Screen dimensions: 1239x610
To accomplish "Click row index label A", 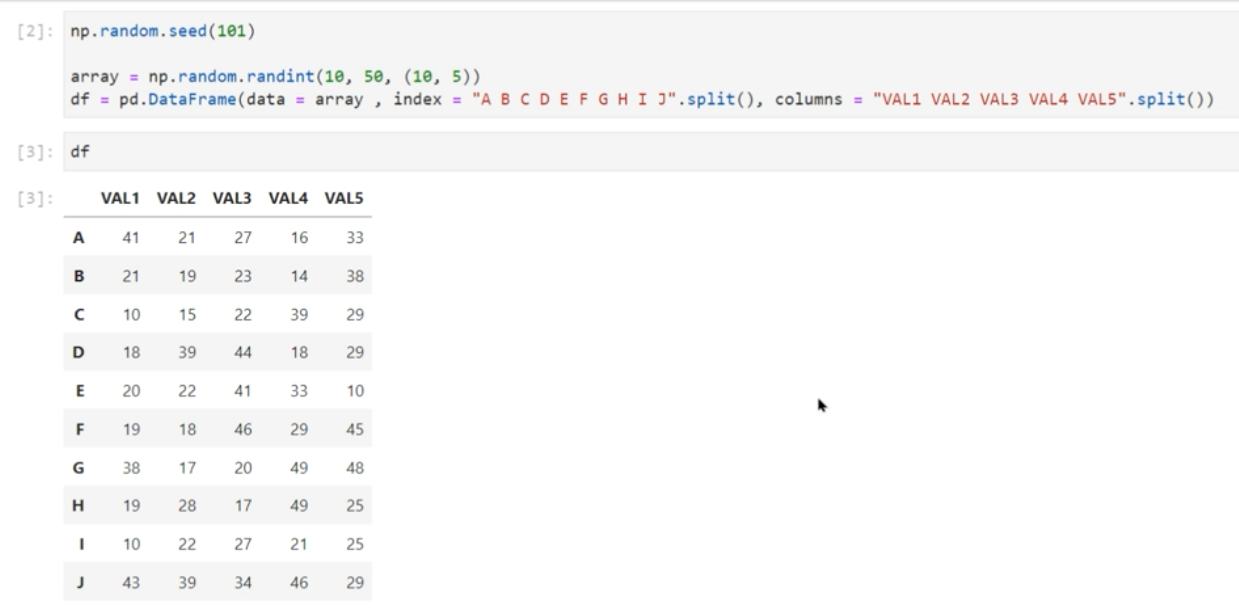I will click(79, 237).
